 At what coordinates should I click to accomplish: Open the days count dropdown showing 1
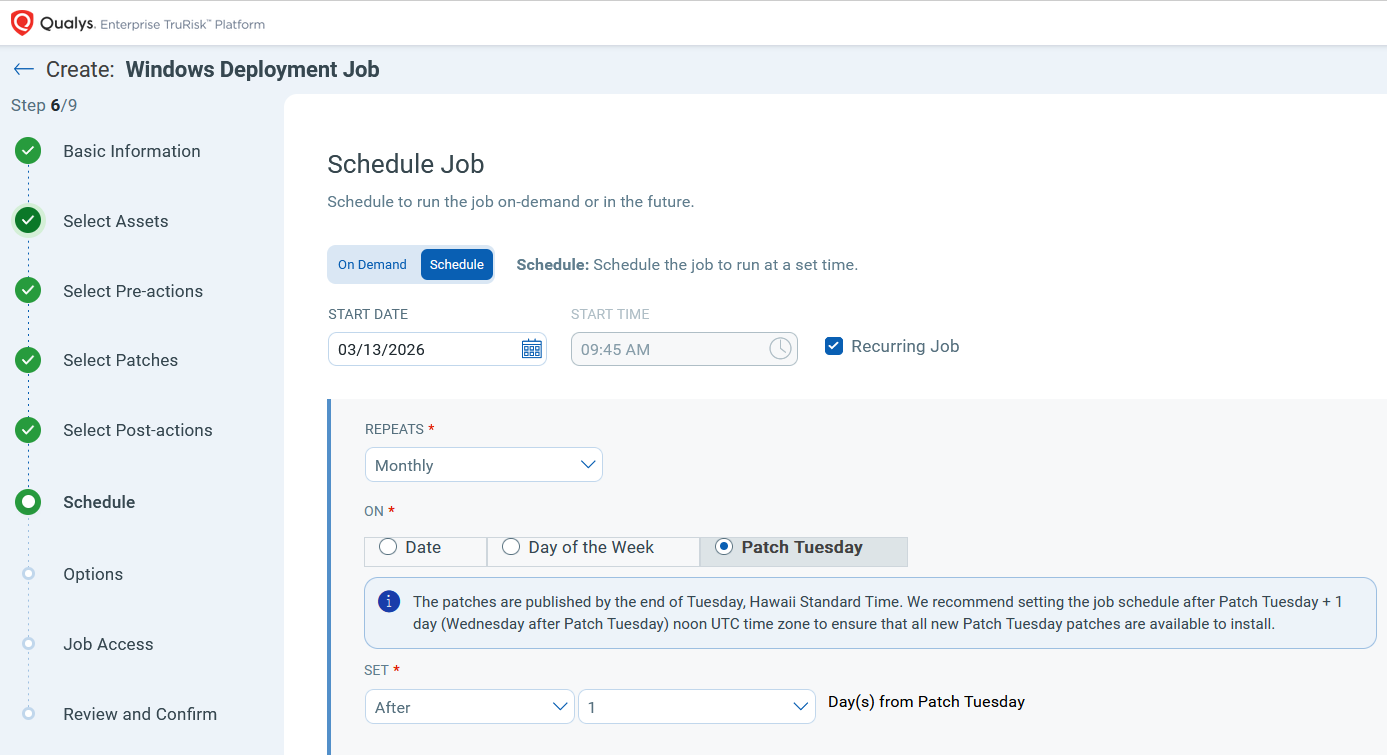coord(696,707)
